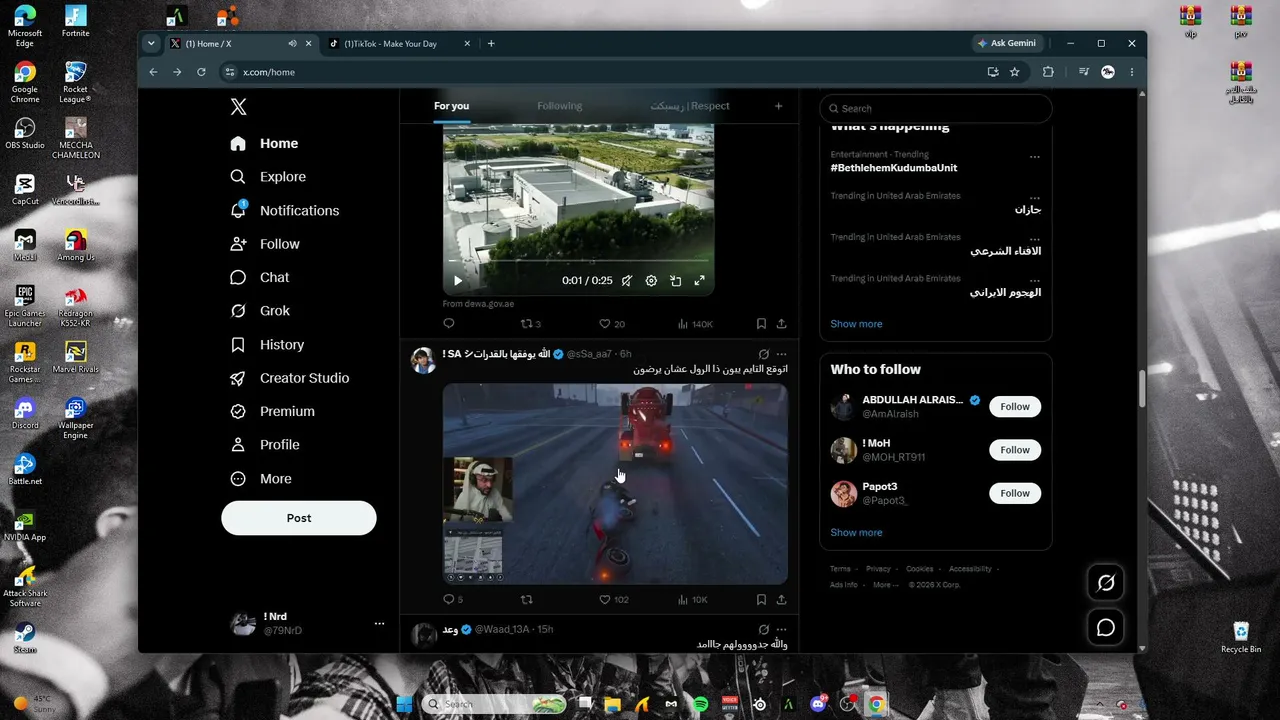Expand the DEWA video to fullscreen

(x=699, y=281)
